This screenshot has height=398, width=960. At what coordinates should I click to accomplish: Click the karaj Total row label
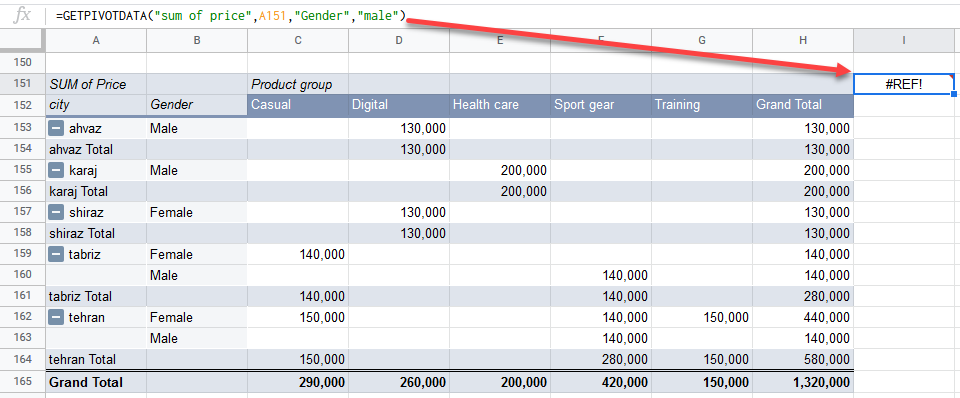96,192
